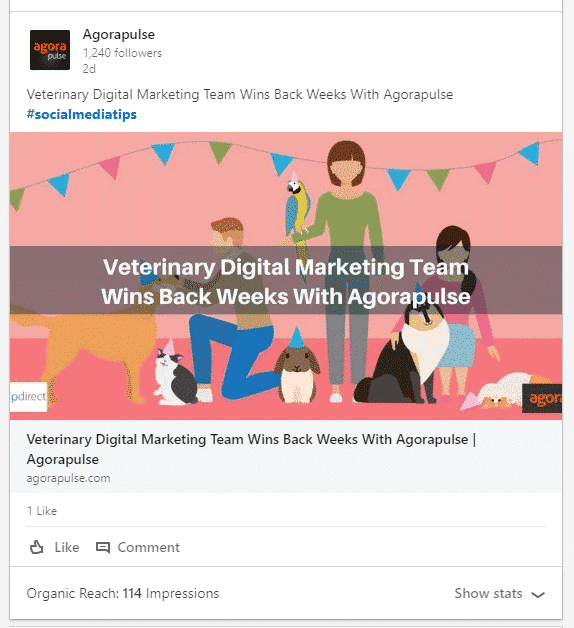This screenshot has height=628, width=574.
Task: Click the comment speech bubble icon
Action: point(103,547)
